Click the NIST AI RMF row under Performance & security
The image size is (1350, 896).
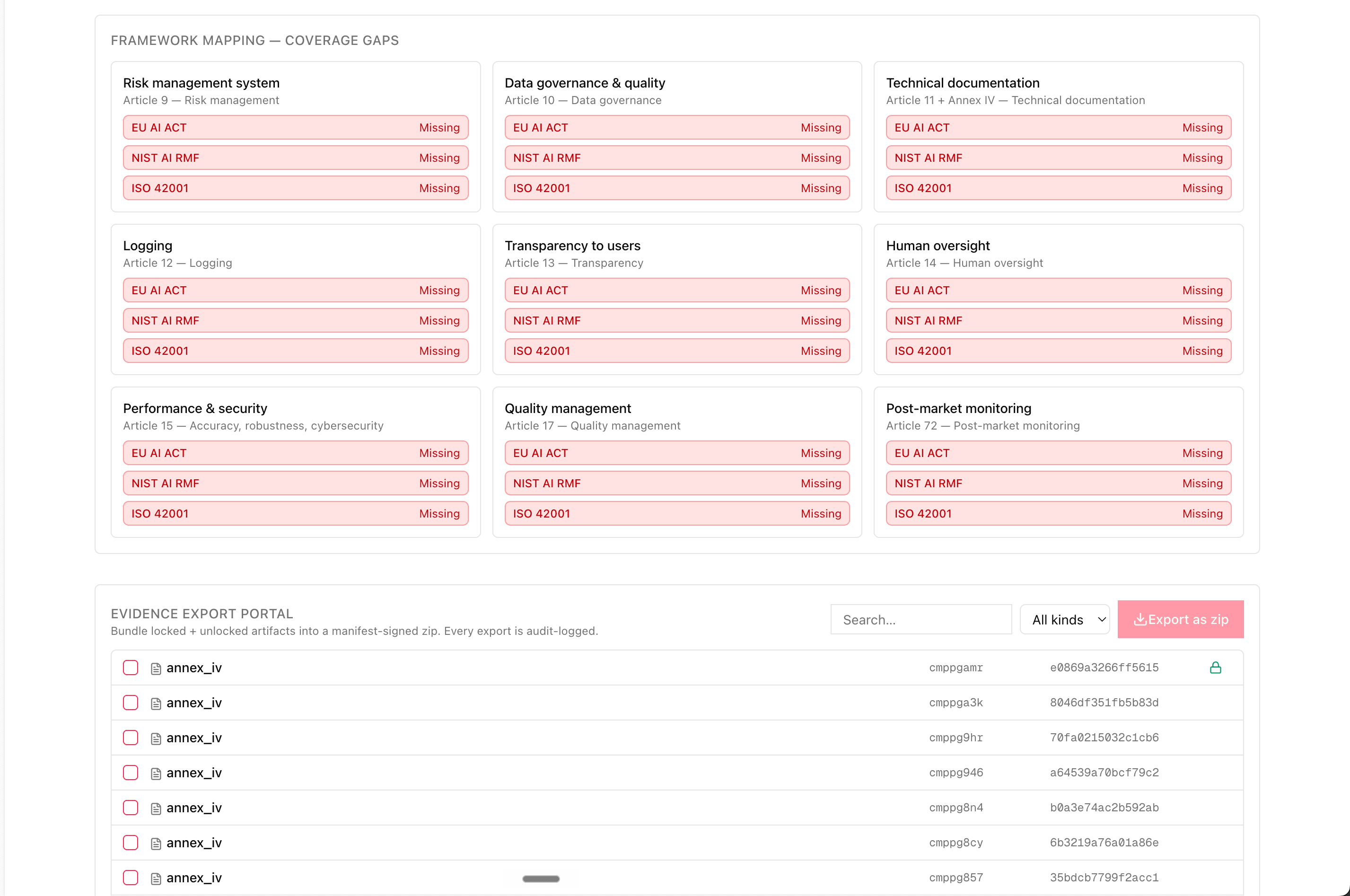click(x=295, y=483)
